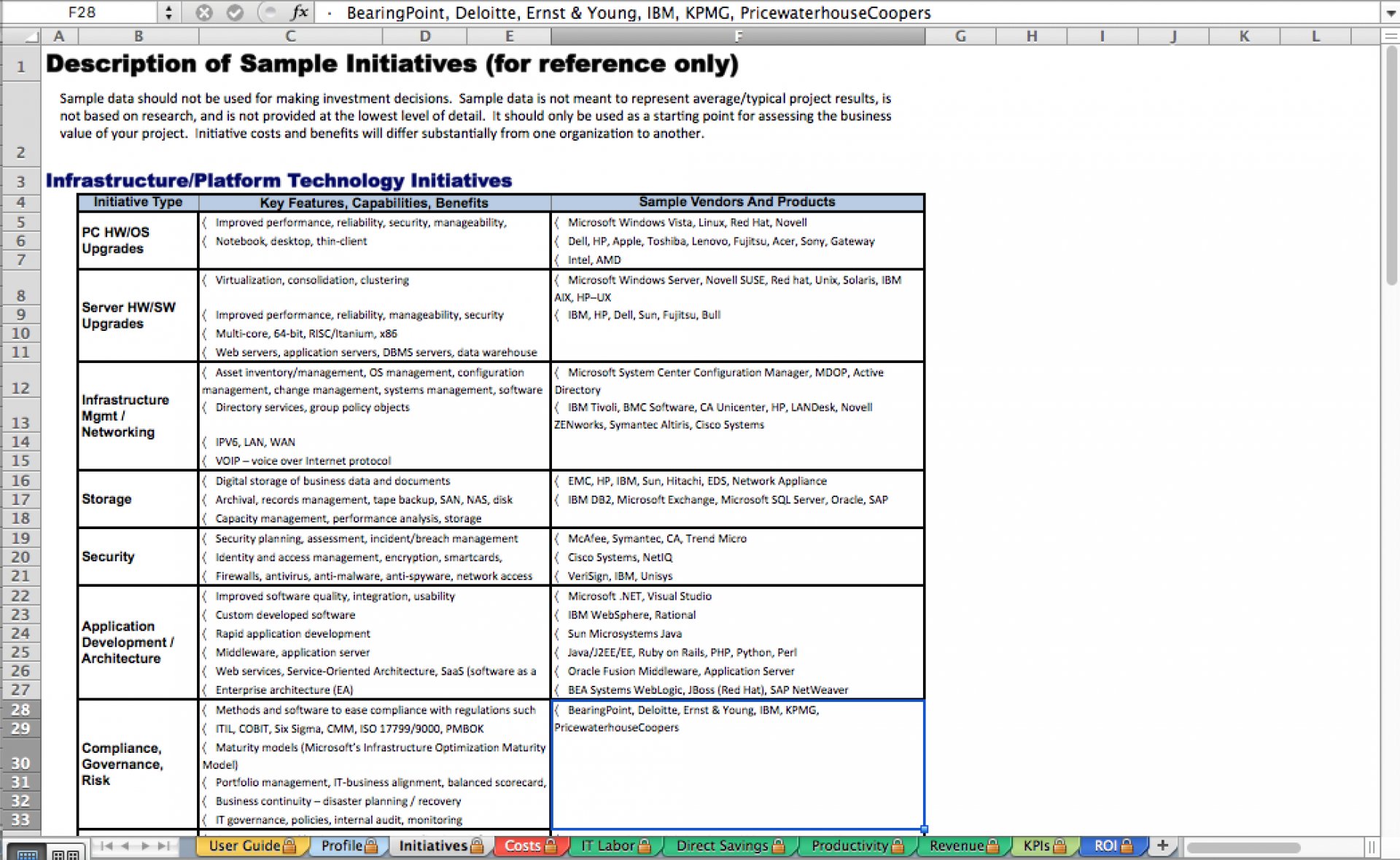Image resolution: width=1400 pixels, height=860 pixels.
Task: Click 'McAfee, Symantec, CA, Trend Micro' cell
Action: click(737, 539)
